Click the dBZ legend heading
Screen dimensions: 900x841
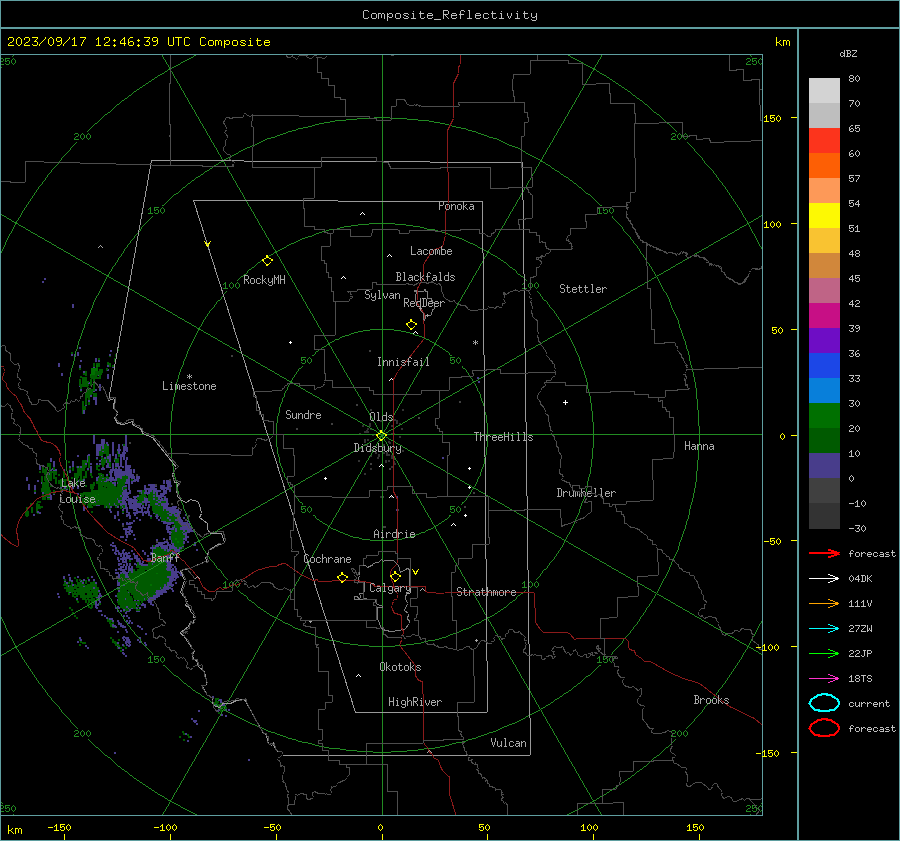[x=848, y=53]
